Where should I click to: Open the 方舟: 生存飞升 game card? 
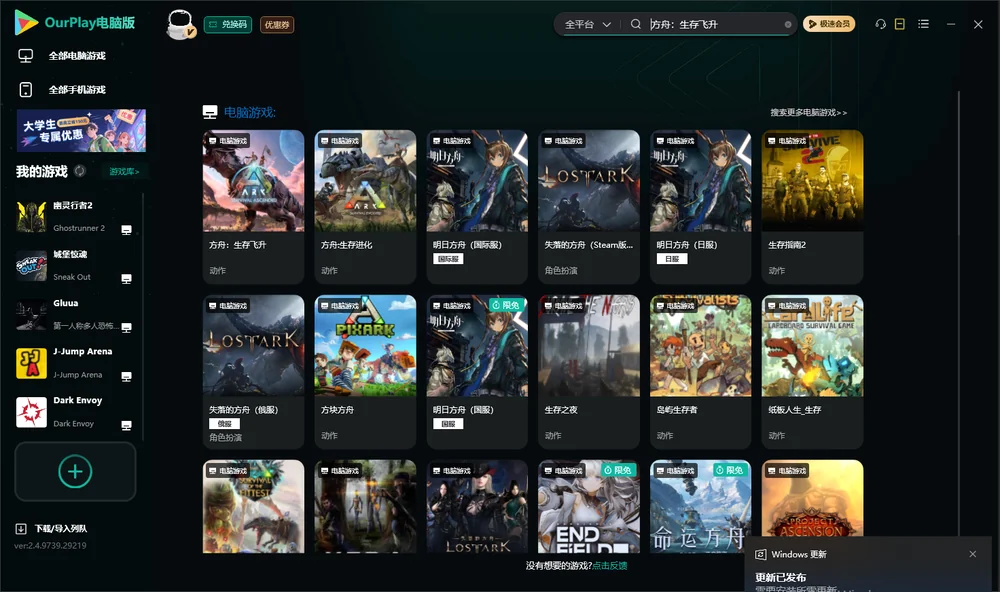pos(253,207)
